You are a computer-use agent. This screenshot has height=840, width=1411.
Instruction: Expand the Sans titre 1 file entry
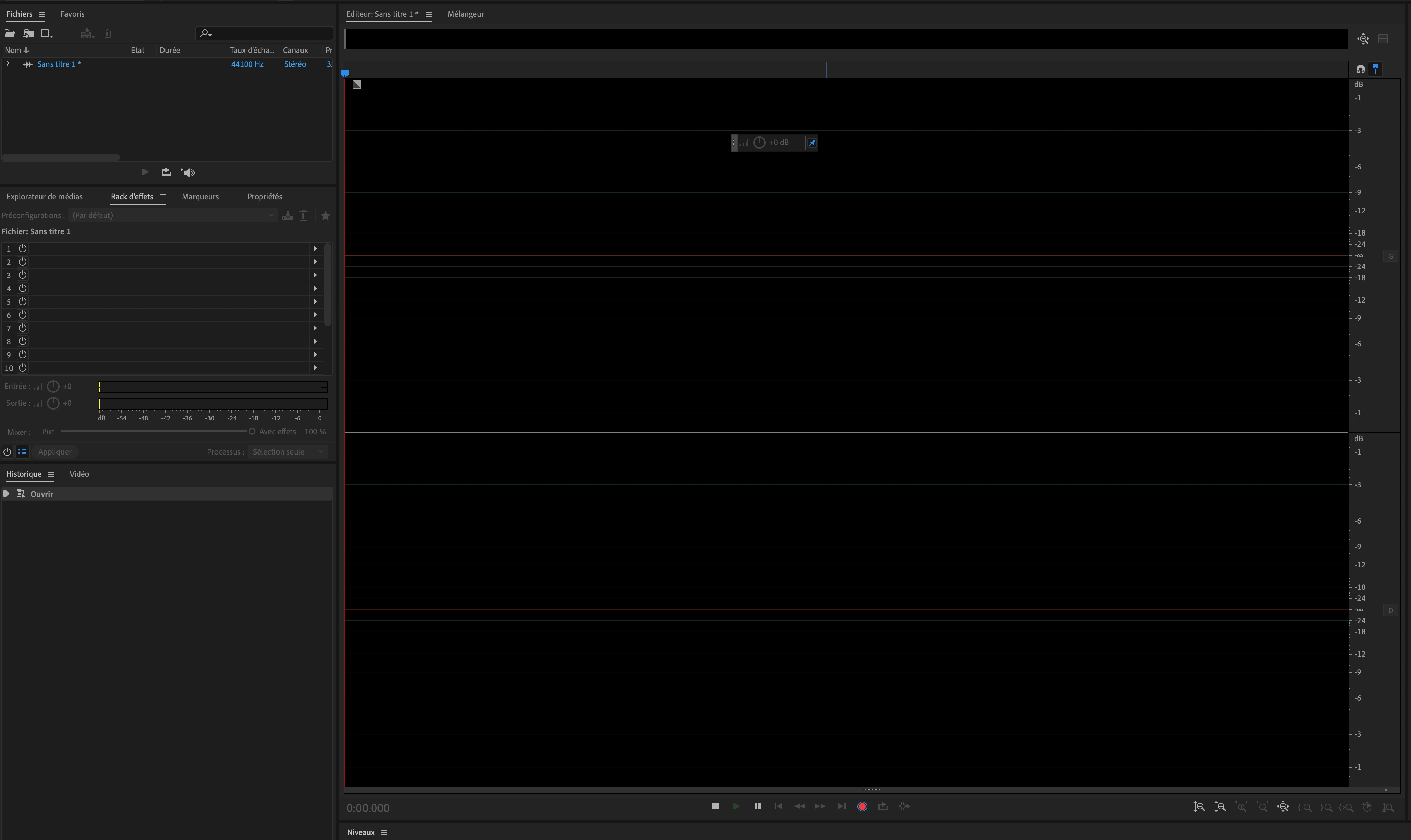coord(8,64)
